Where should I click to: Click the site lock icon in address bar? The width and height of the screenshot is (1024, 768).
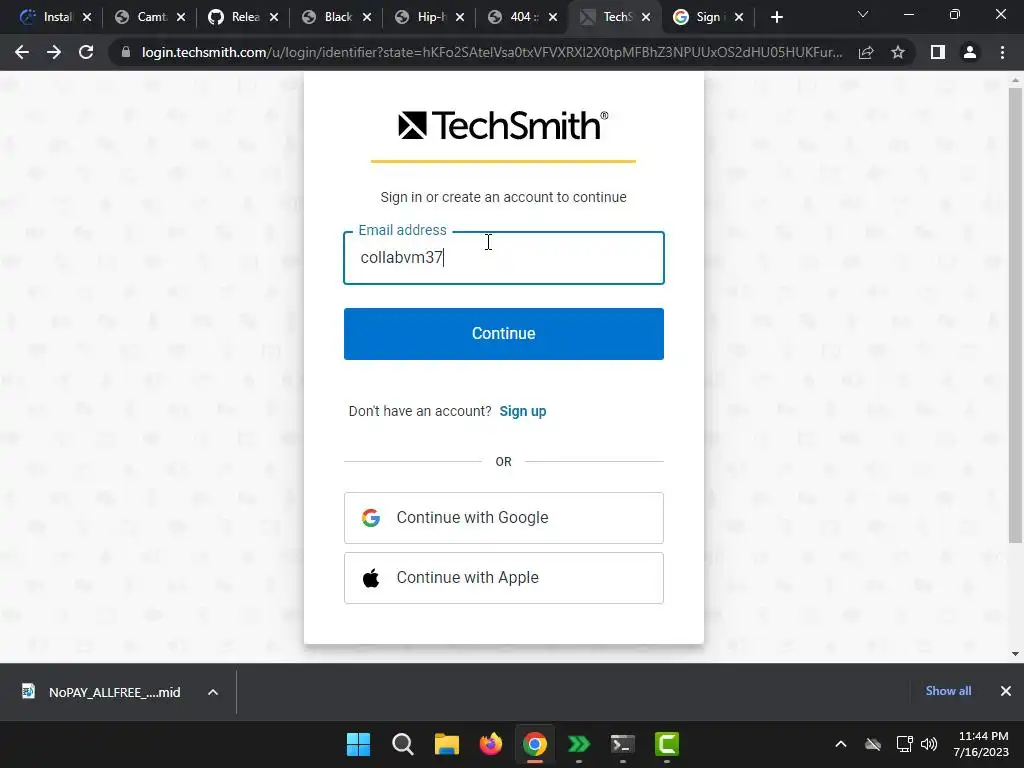(x=126, y=52)
